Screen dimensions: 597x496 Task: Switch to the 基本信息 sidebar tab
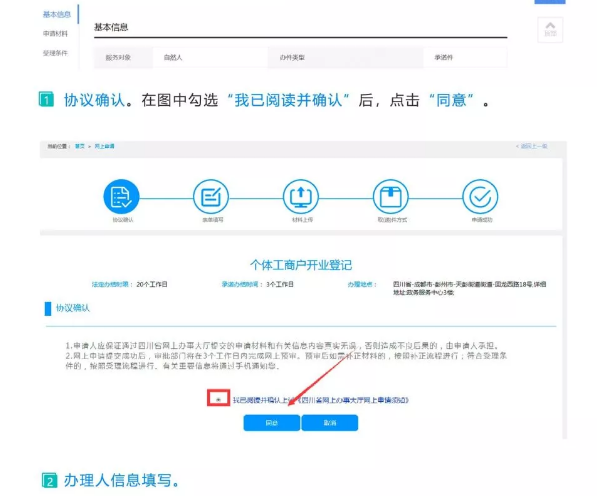point(57,14)
